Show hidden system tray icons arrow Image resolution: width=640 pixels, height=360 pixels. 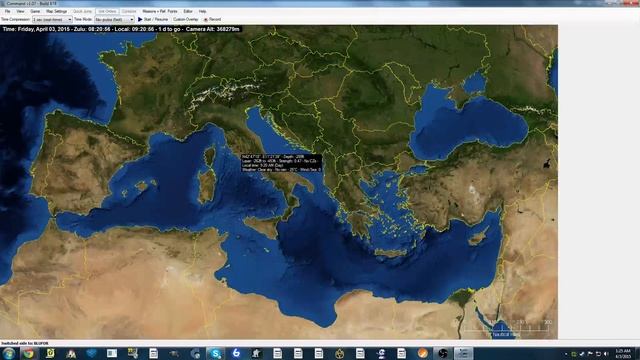(x=566, y=354)
